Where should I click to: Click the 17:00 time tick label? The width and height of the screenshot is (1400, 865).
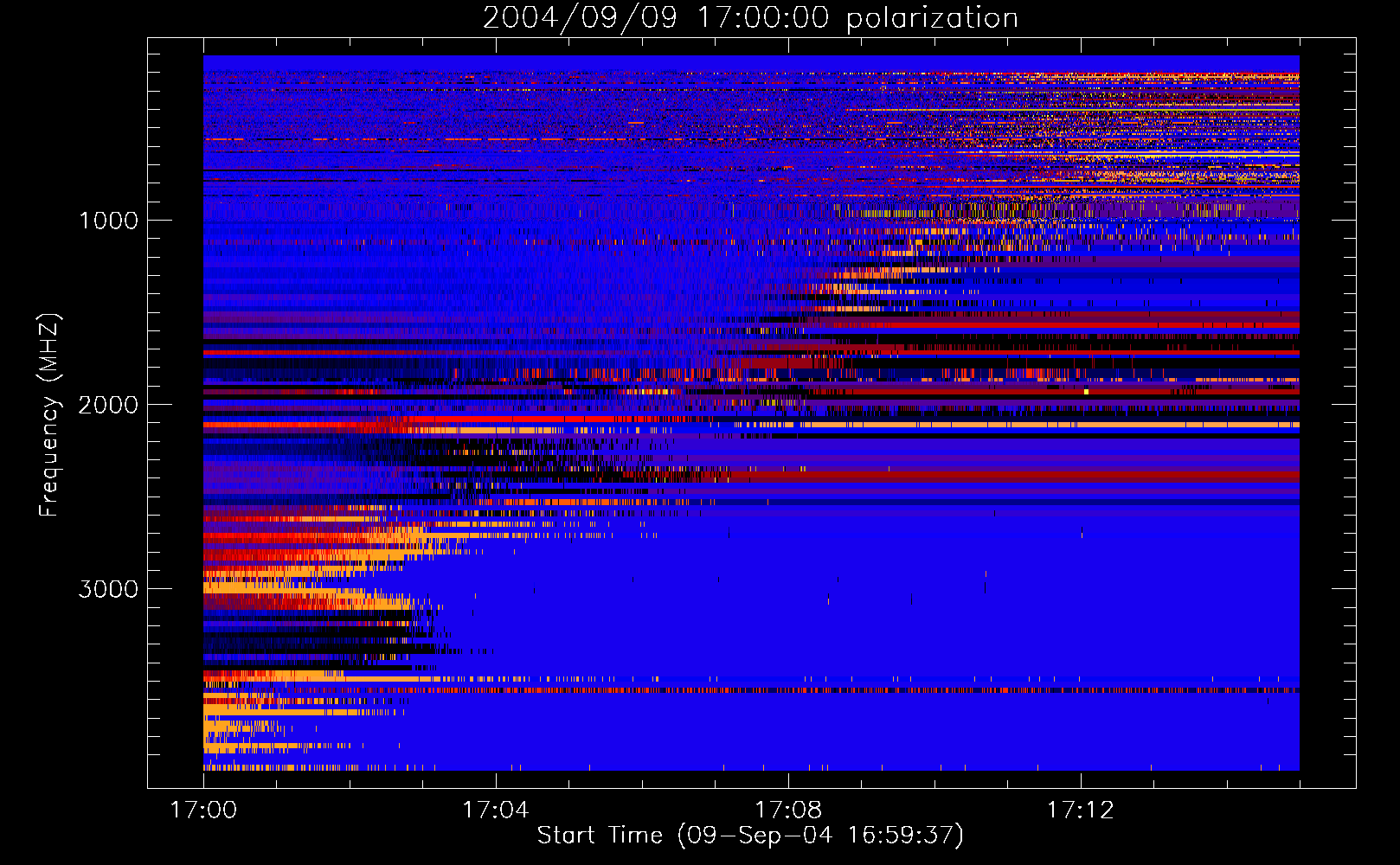tap(204, 810)
